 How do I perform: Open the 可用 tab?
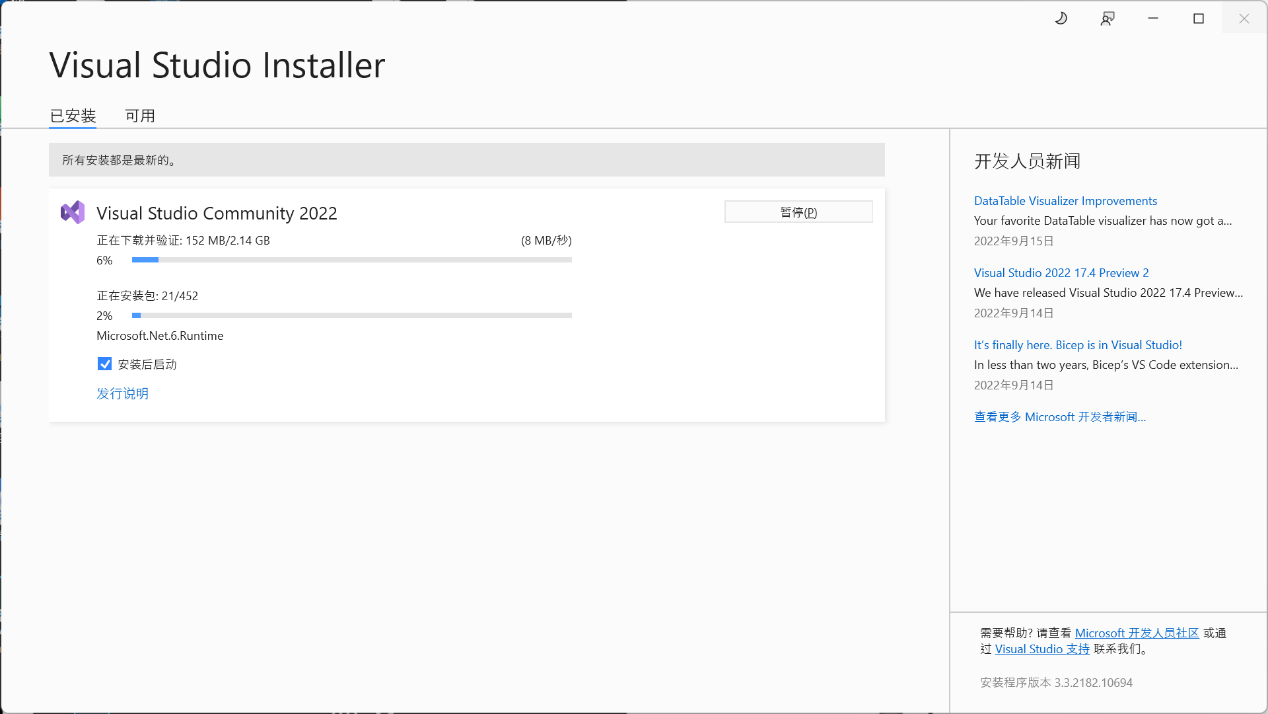(140, 116)
